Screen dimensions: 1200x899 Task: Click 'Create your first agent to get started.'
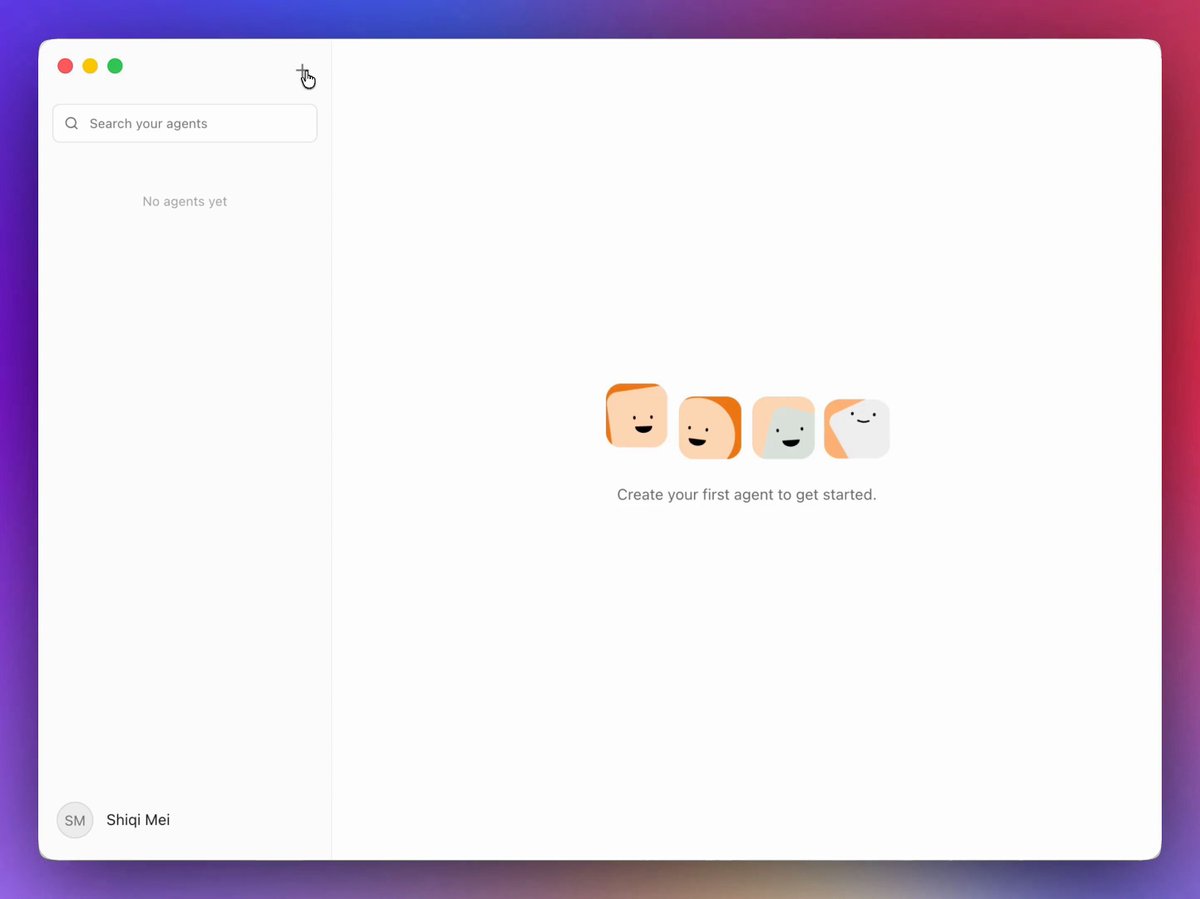click(x=747, y=494)
